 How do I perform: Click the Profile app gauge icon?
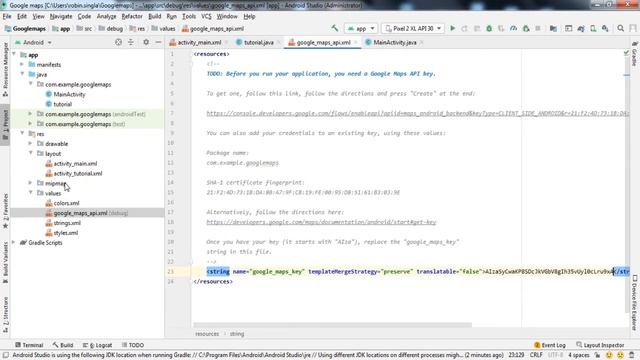(x=513, y=29)
